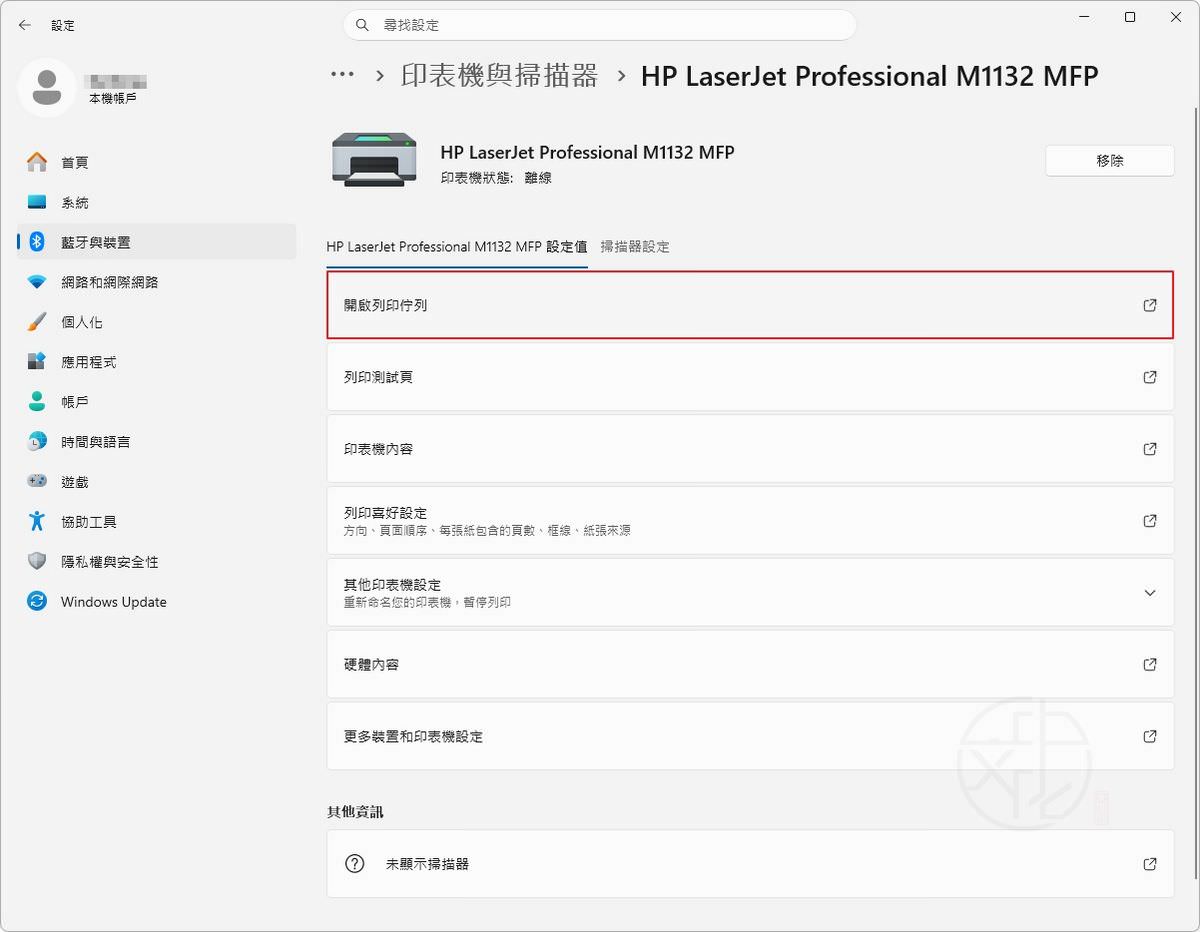Click the HP LaserJet printer image
1200x932 pixels.
372,160
